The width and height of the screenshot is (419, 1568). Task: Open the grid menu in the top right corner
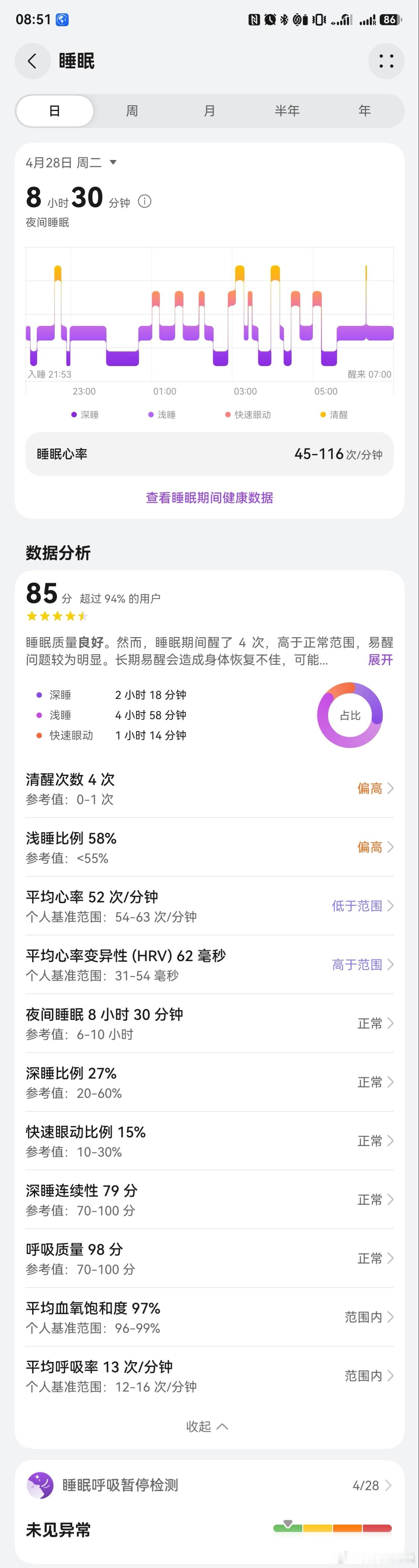(x=387, y=61)
